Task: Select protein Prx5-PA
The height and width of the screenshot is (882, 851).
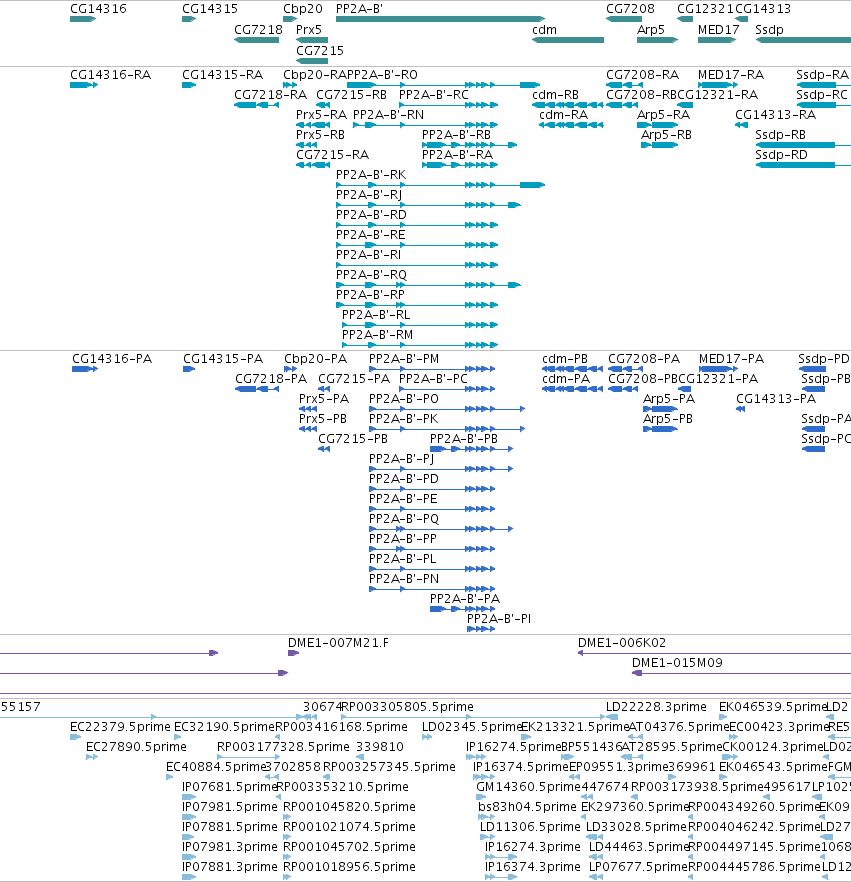Action: [x=308, y=409]
